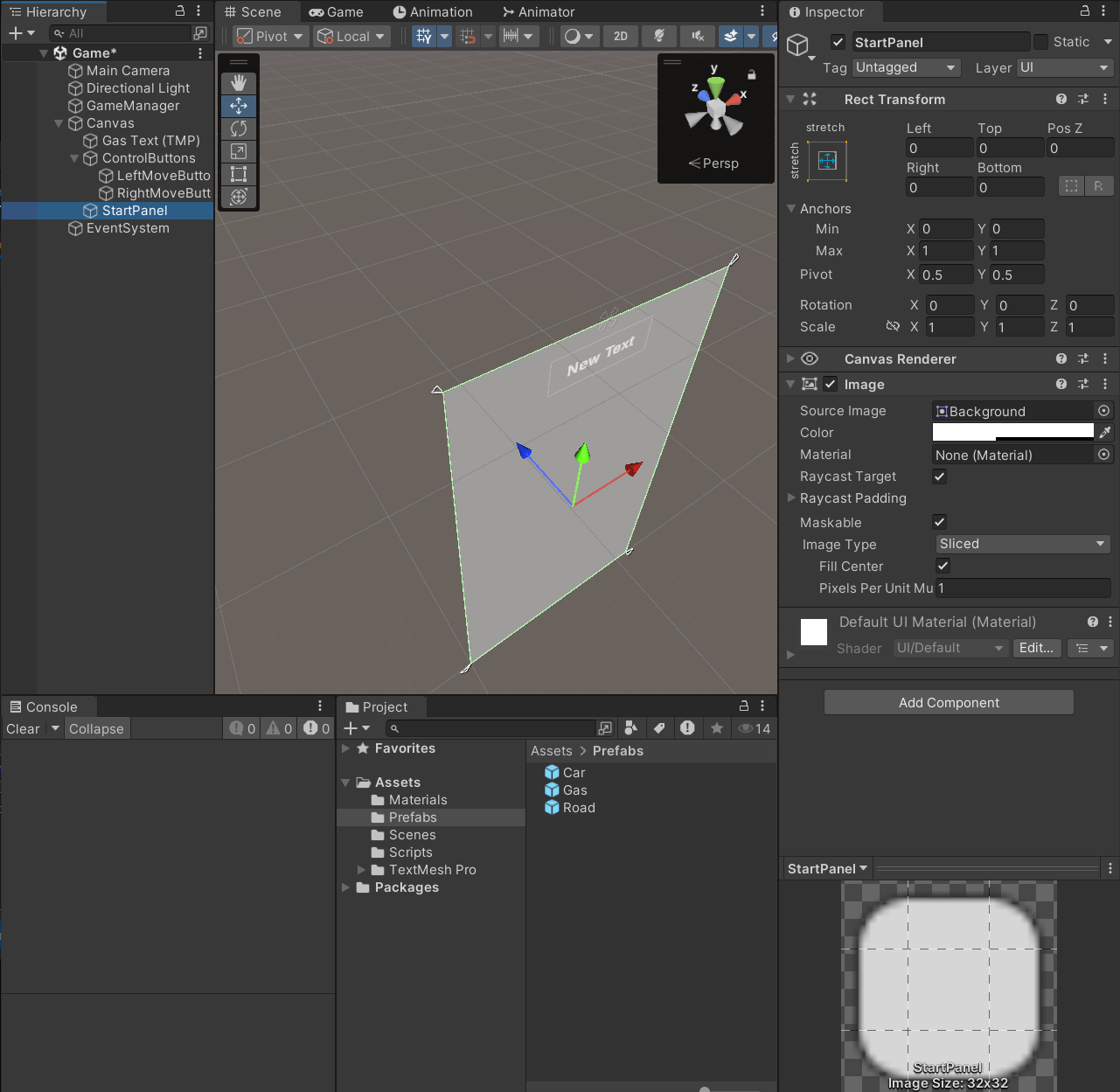
Task: Select the Move tool in scene toolbar
Action: [239, 106]
